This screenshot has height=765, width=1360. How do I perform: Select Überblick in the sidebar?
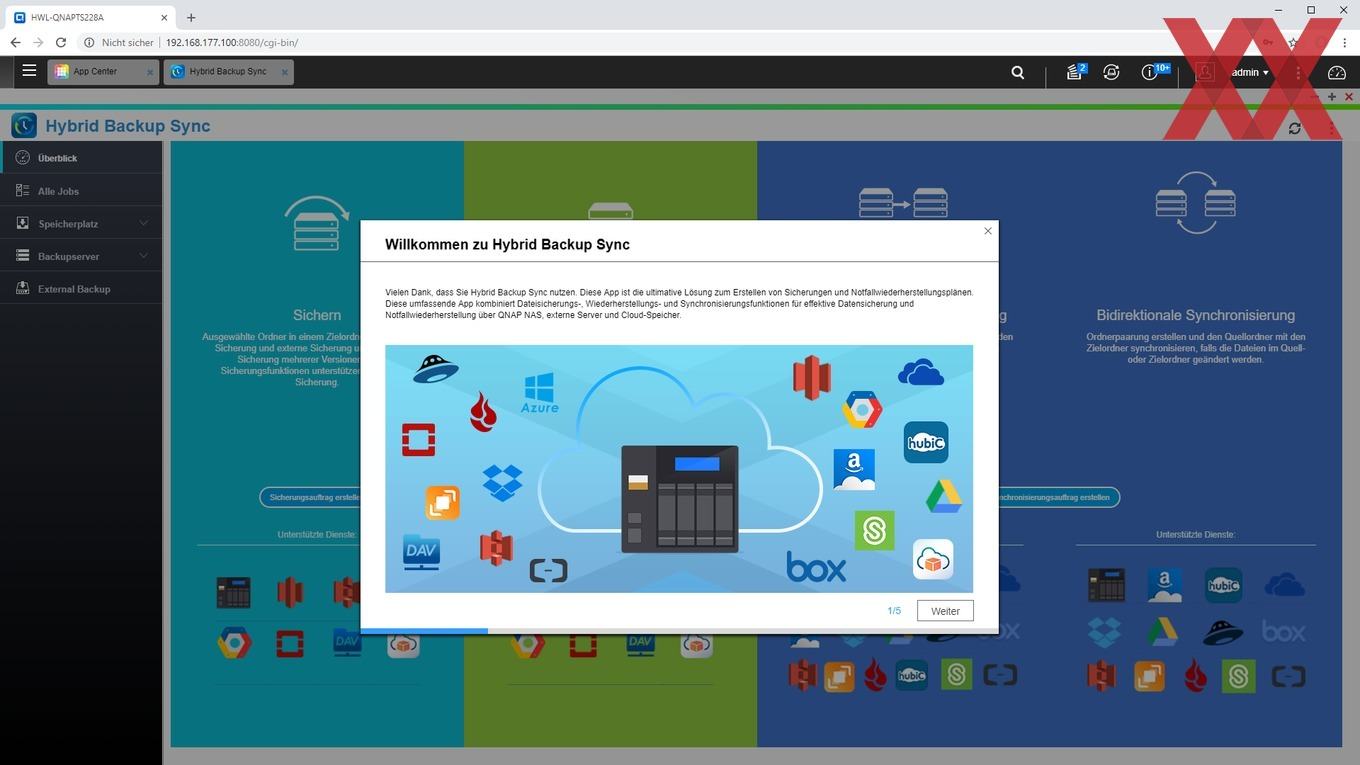coord(81,158)
